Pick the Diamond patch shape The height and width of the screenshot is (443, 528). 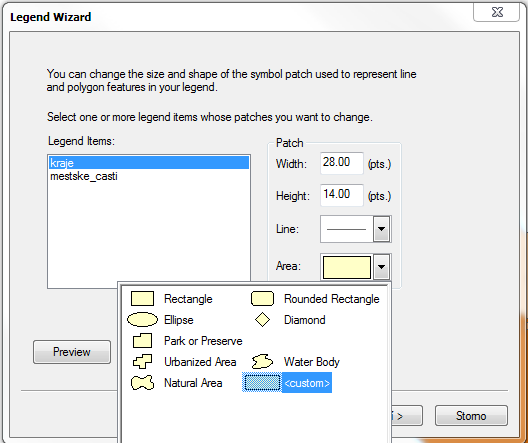[290, 320]
